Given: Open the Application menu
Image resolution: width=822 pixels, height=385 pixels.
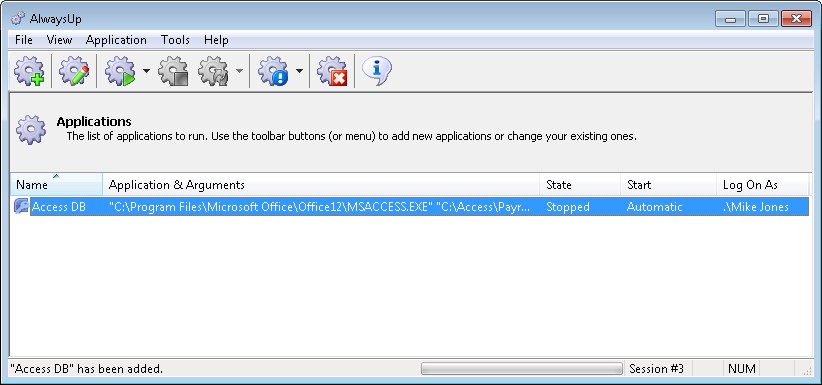Looking at the screenshot, I should 116,40.
